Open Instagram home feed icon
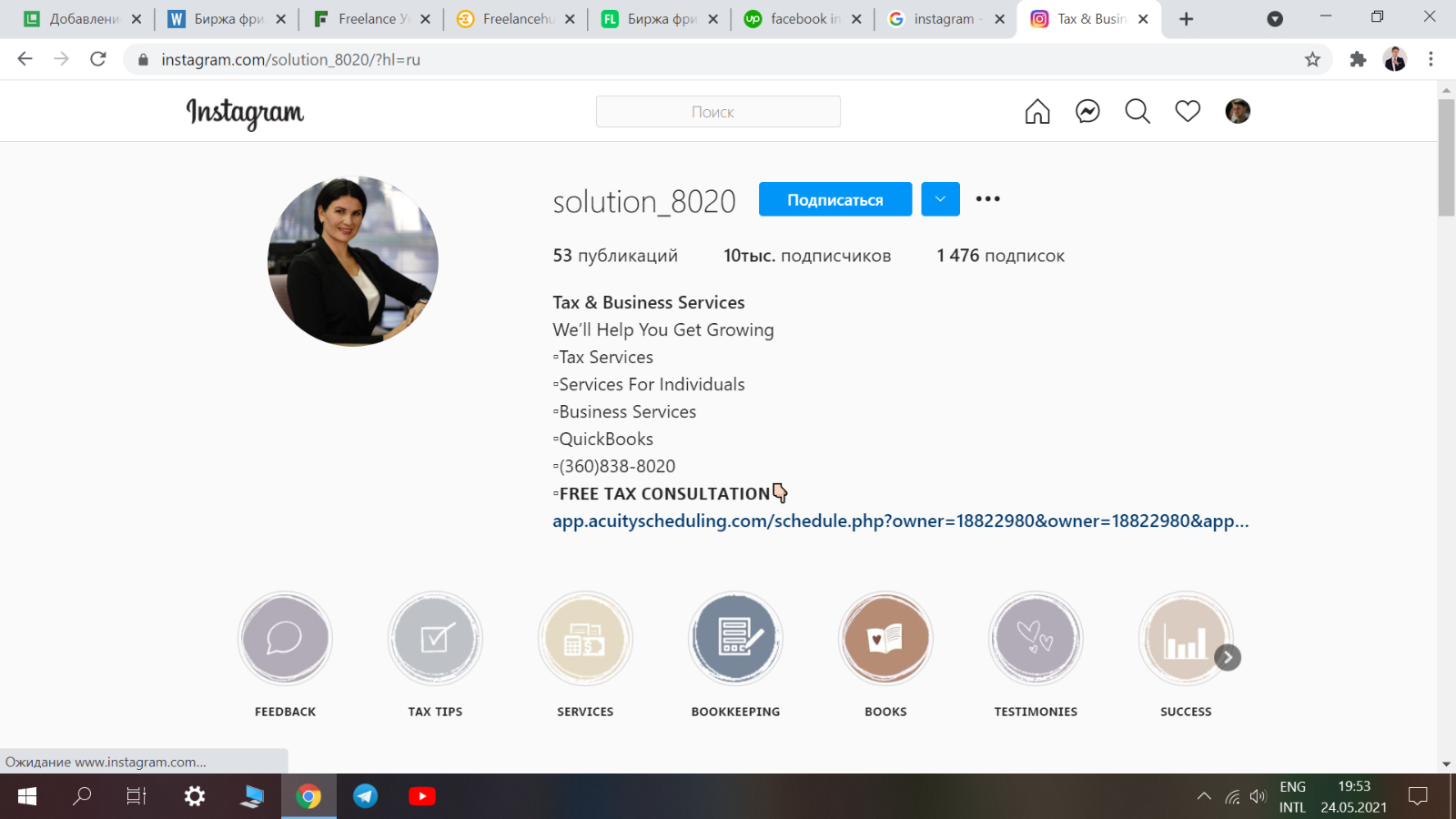The height and width of the screenshot is (819, 1456). [x=1037, y=111]
